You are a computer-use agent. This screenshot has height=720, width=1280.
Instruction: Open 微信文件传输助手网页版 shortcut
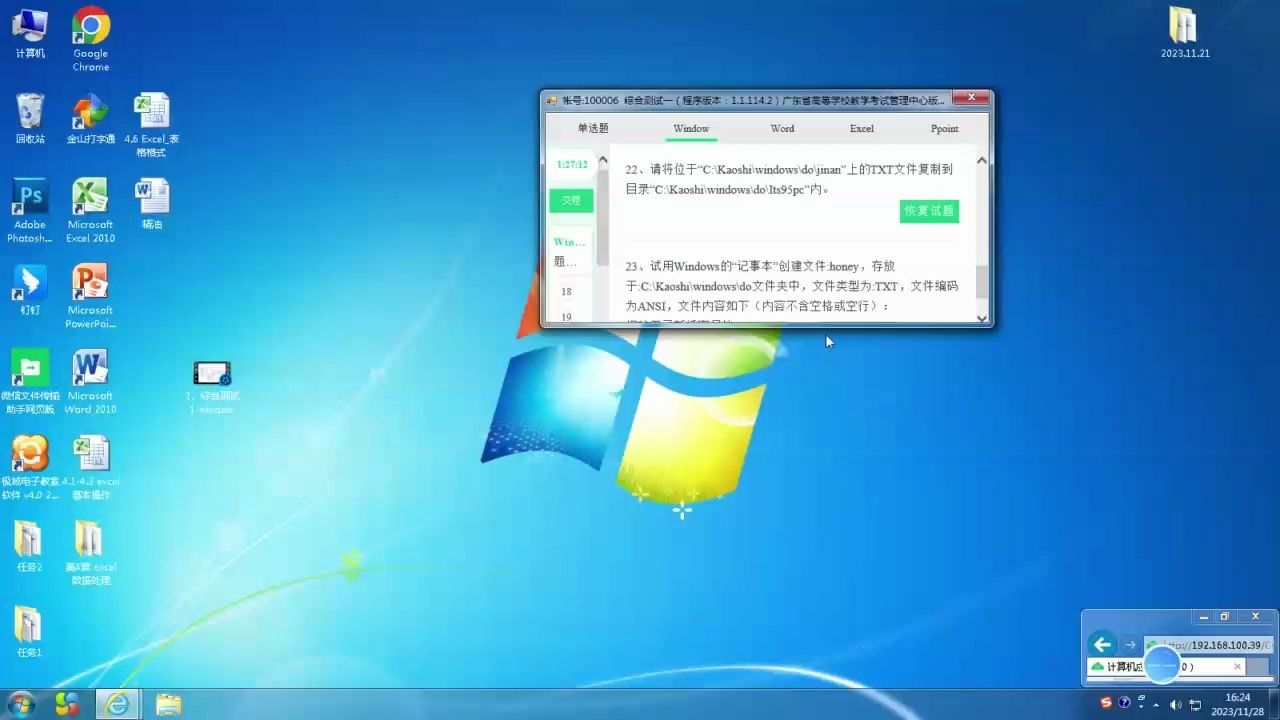[30, 382]
